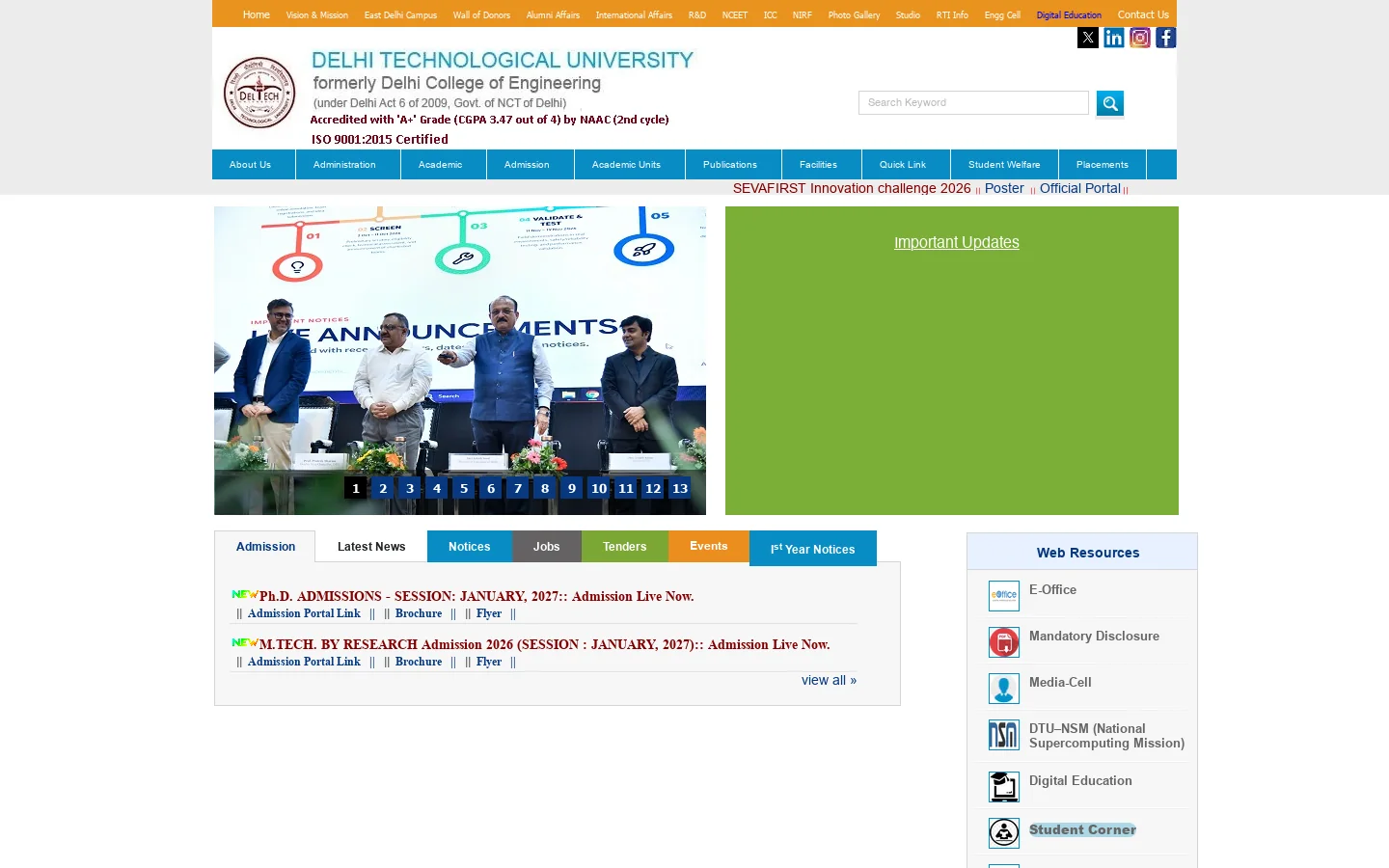Open the SEVAFIRST Poster link

1004,188
